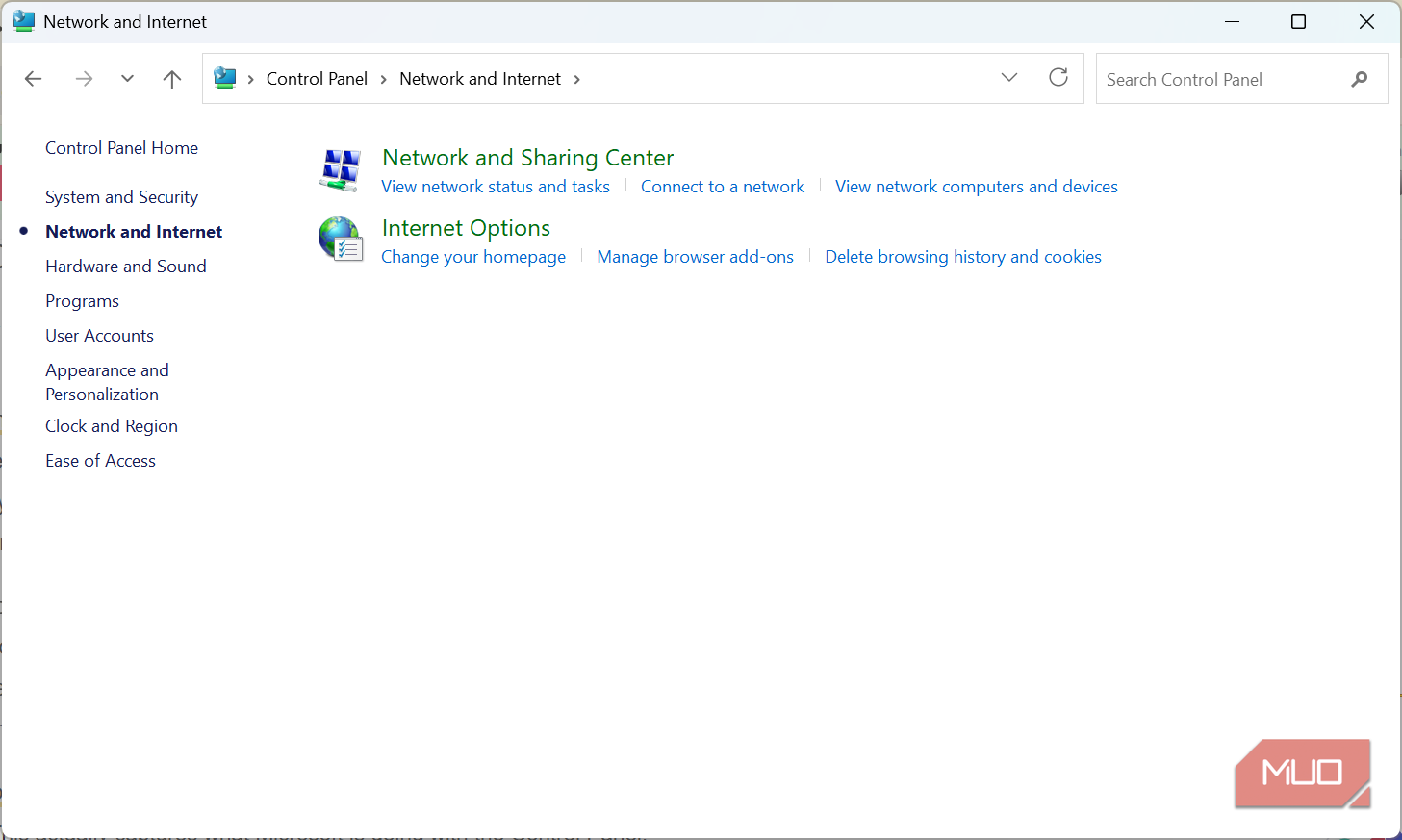Screen dimensions: 1402x840
Task: Minimize the Network and Internet window
Action: (x=1233, y=21)
